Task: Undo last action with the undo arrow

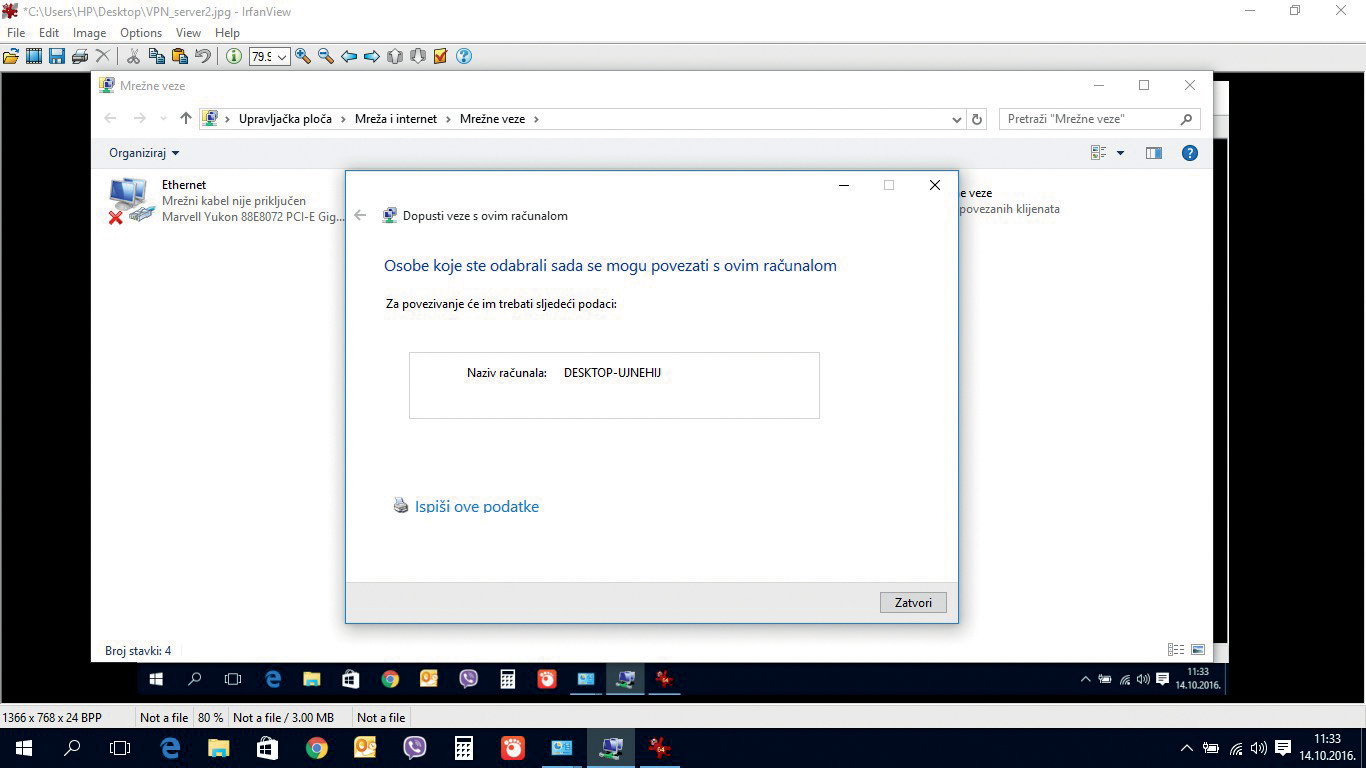Action: tap(203, 57)
